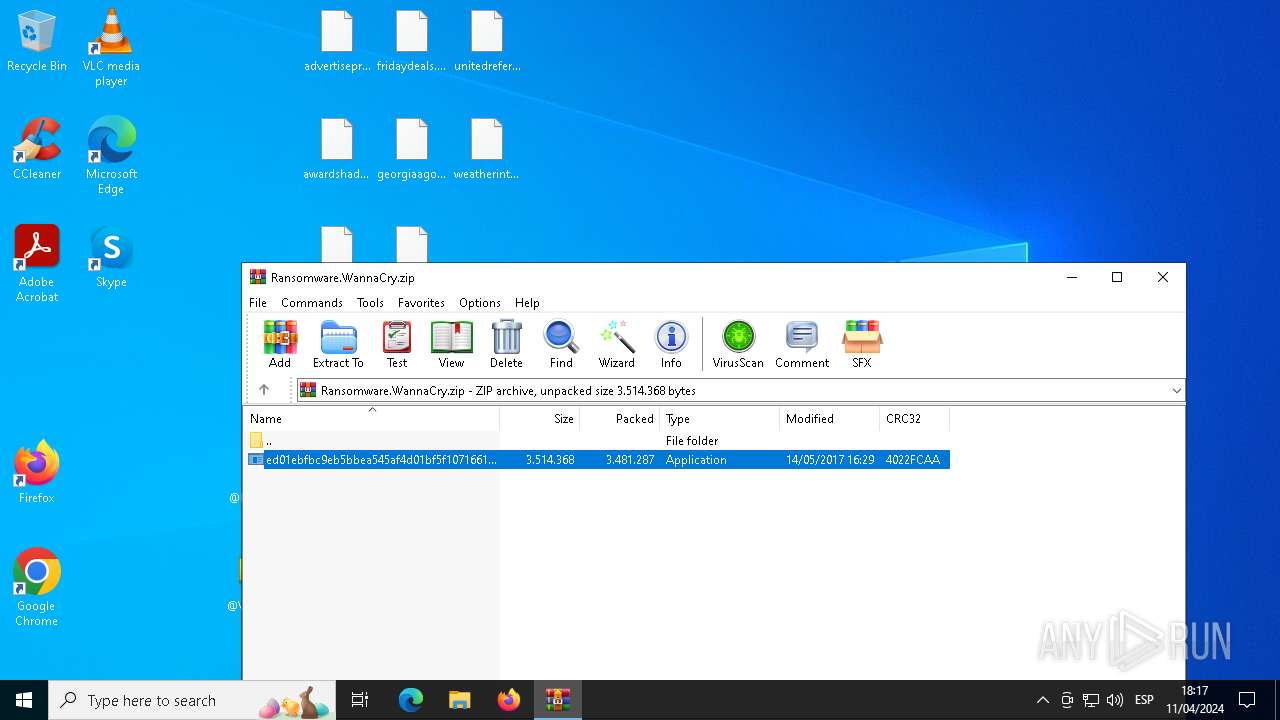Select the awardshad... desktop file
Viewport: 1280px width, 720px height.
click(x=337, y=150)
